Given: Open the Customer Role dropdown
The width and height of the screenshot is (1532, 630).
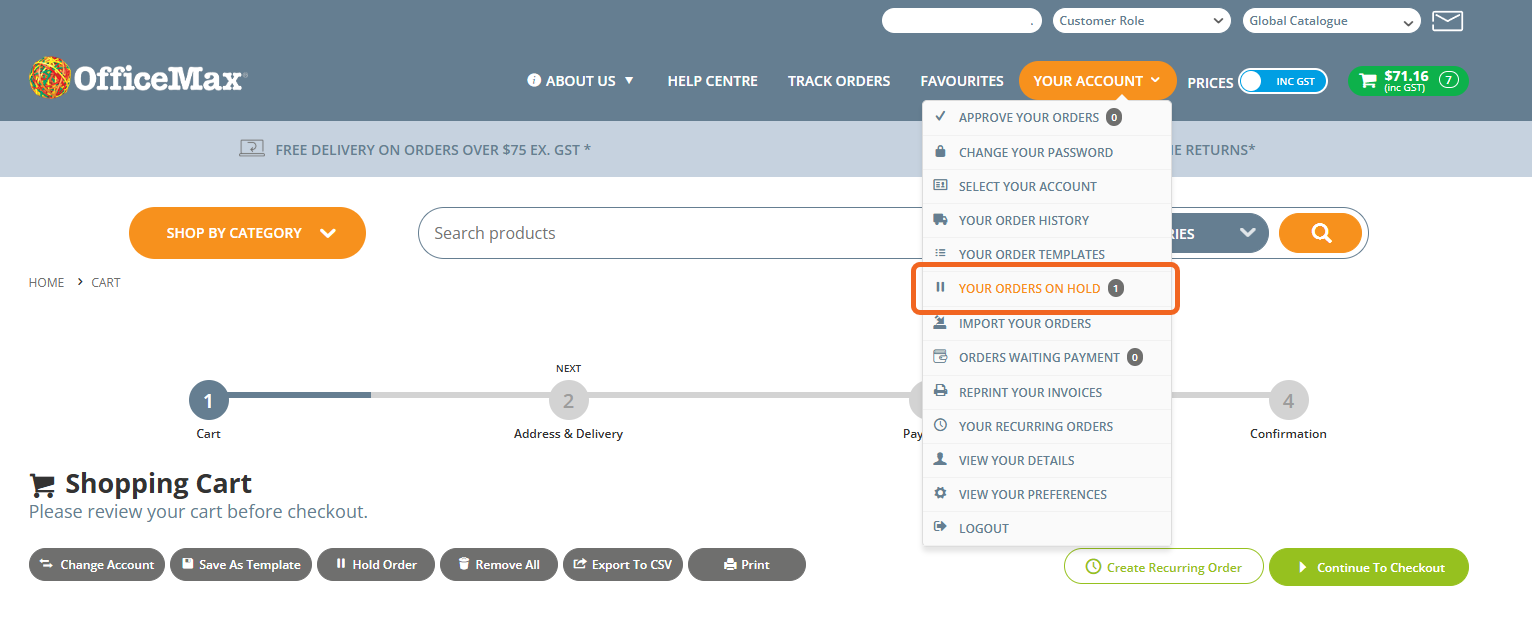Looking at the screenshot, I should coord(1140,20).
